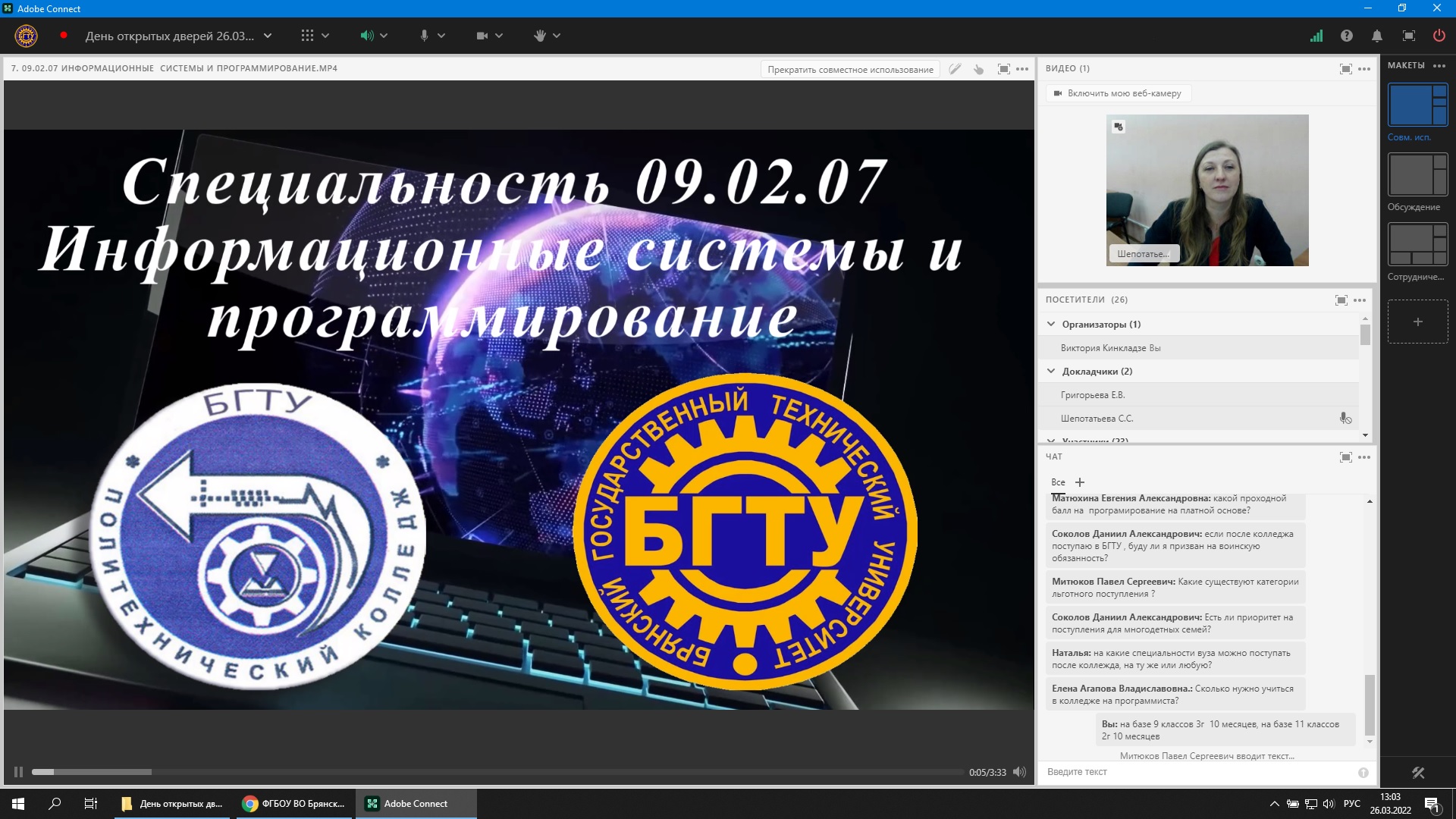This screenshot has height=819, width=1456.
Task: Maximize the share pod
Action: tap(1004, 69)
